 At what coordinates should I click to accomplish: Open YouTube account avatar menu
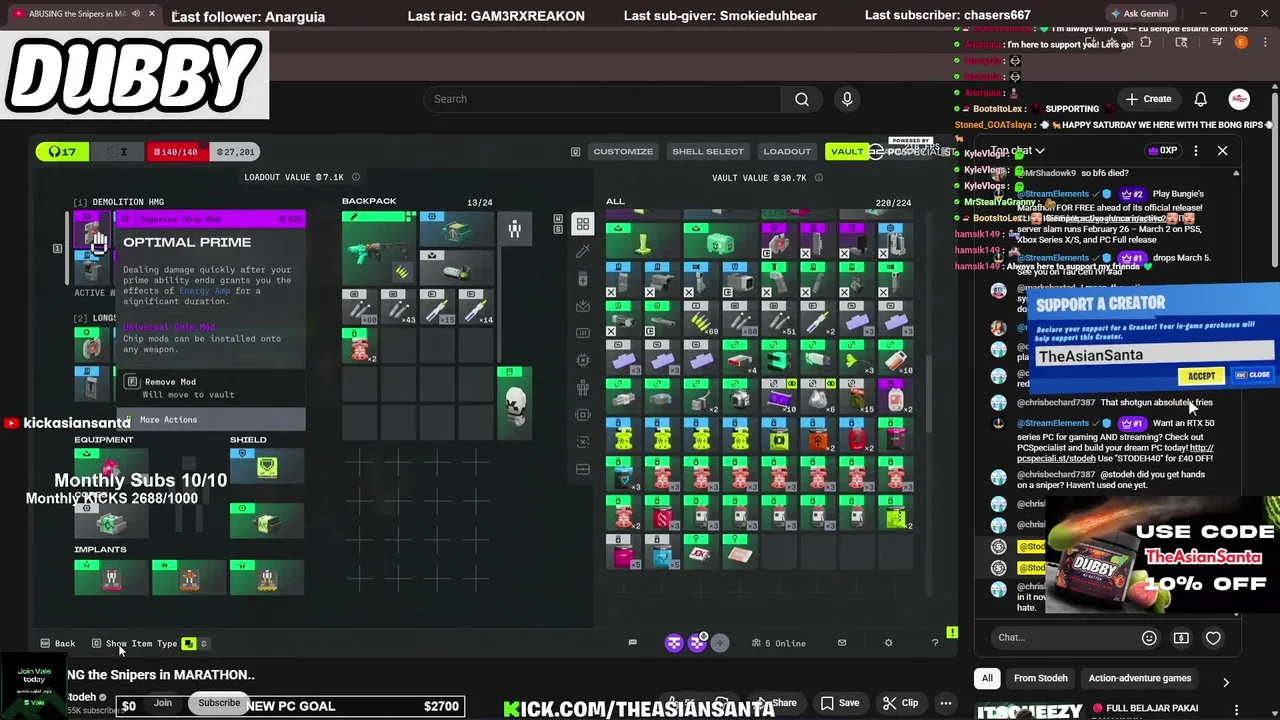(1239, 99)
